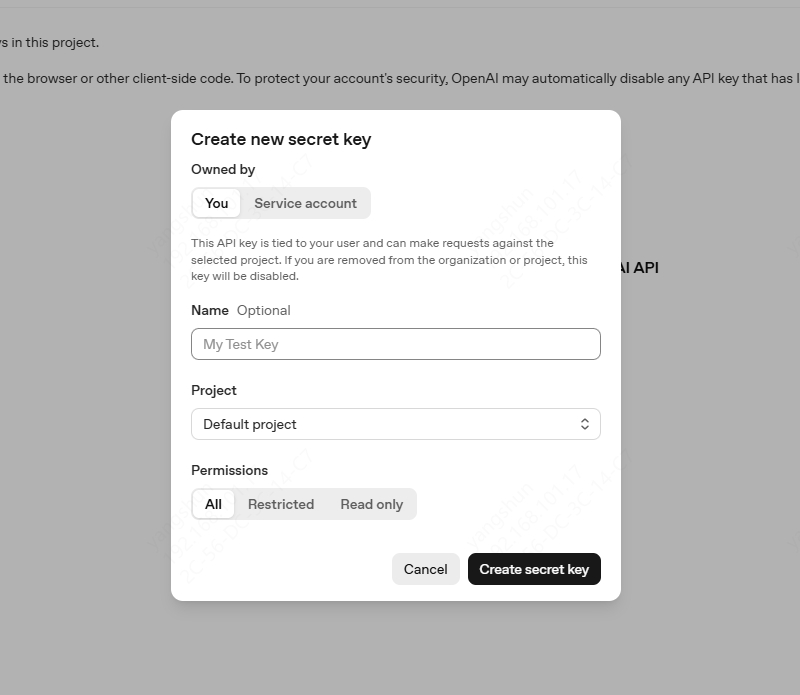Image resolution: width=800 pixels, height=695 pixels.
Task: Expand the "Default project" selection menu
Action: (x=395, y=424)
